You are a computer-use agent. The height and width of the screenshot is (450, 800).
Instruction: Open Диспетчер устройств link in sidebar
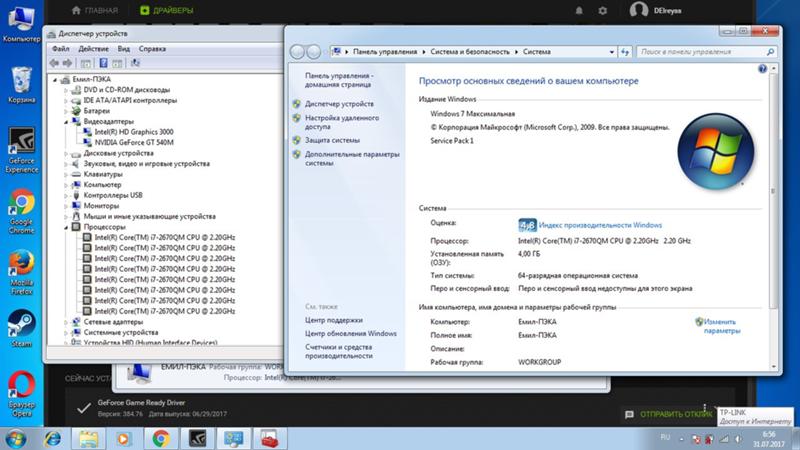(339, 104)
